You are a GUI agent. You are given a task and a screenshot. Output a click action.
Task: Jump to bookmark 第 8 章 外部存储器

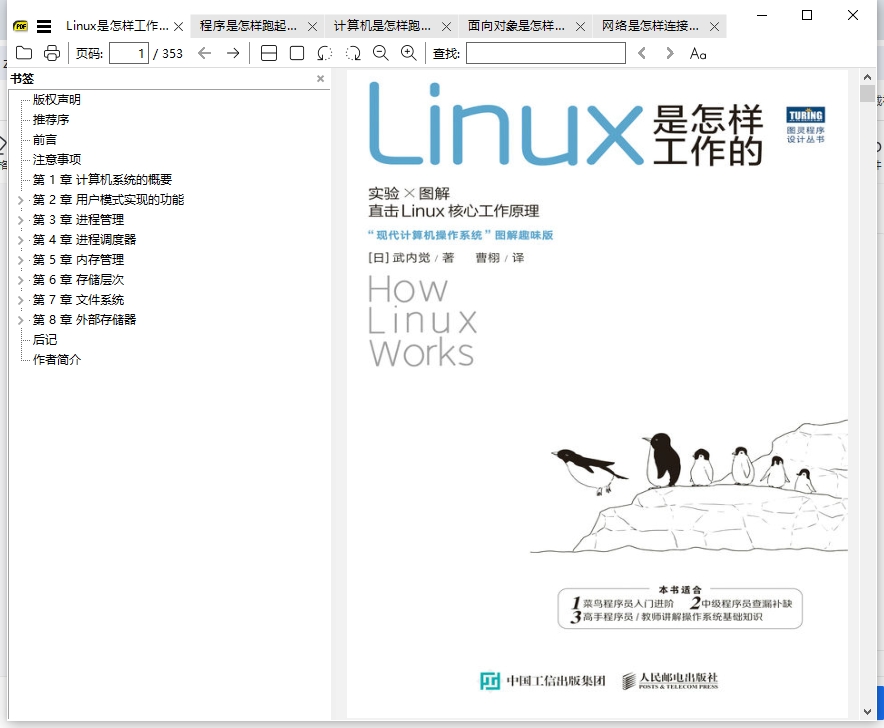click(x=84, y=320)
